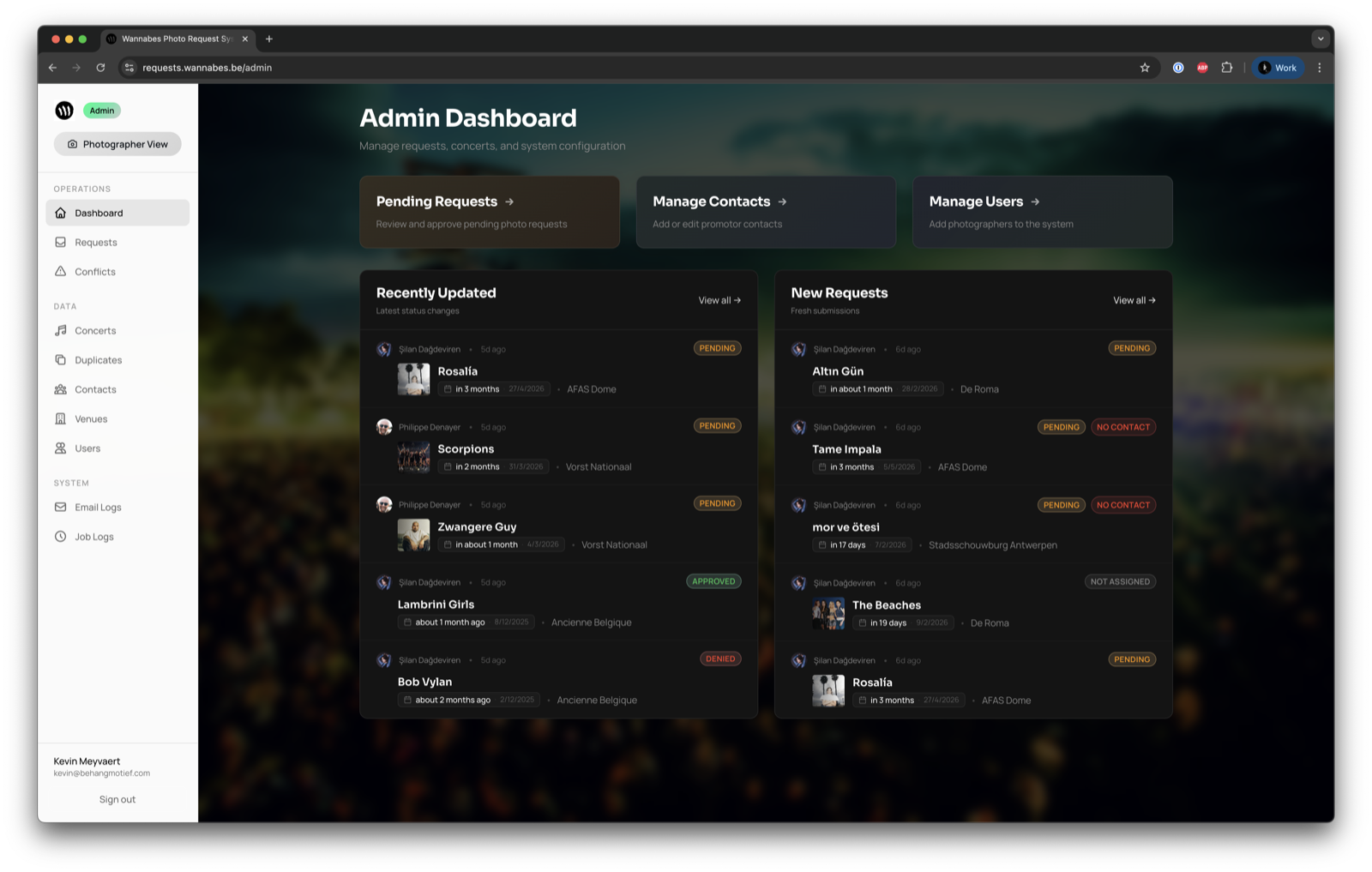Open Concerts via the music note icon
This screenshot has width=1372, height=872.
[x=60, y=330]
